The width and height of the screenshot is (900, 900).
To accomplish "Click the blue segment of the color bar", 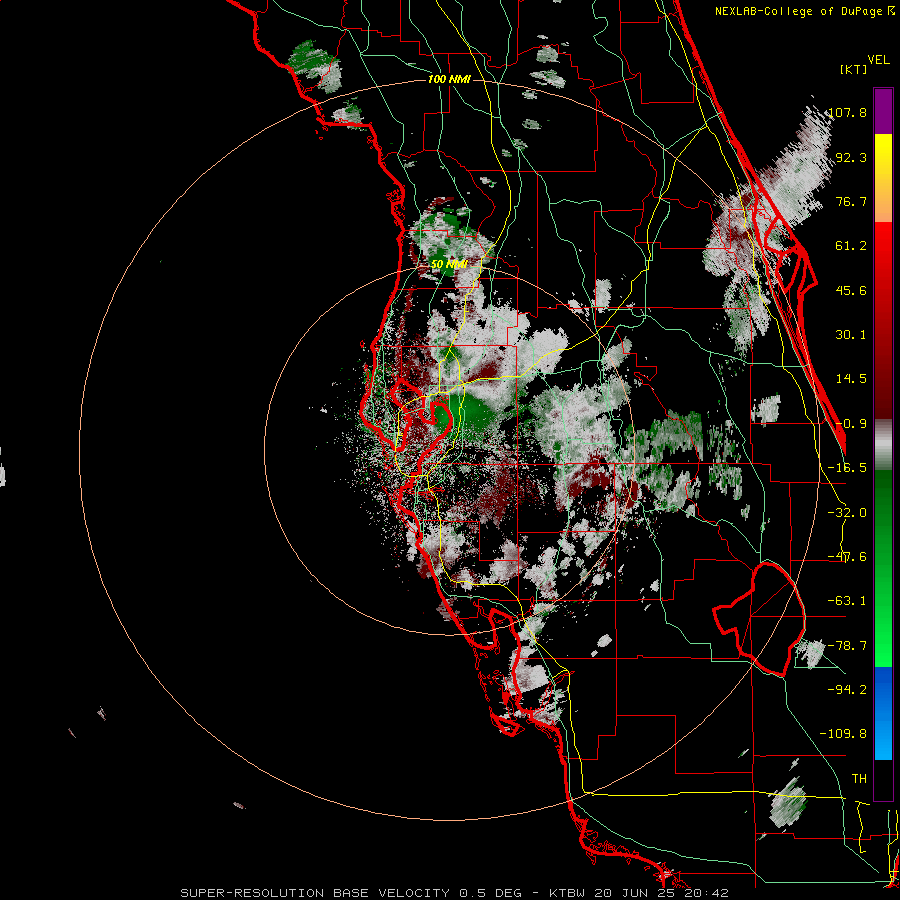I will click(x=883, y=713).
